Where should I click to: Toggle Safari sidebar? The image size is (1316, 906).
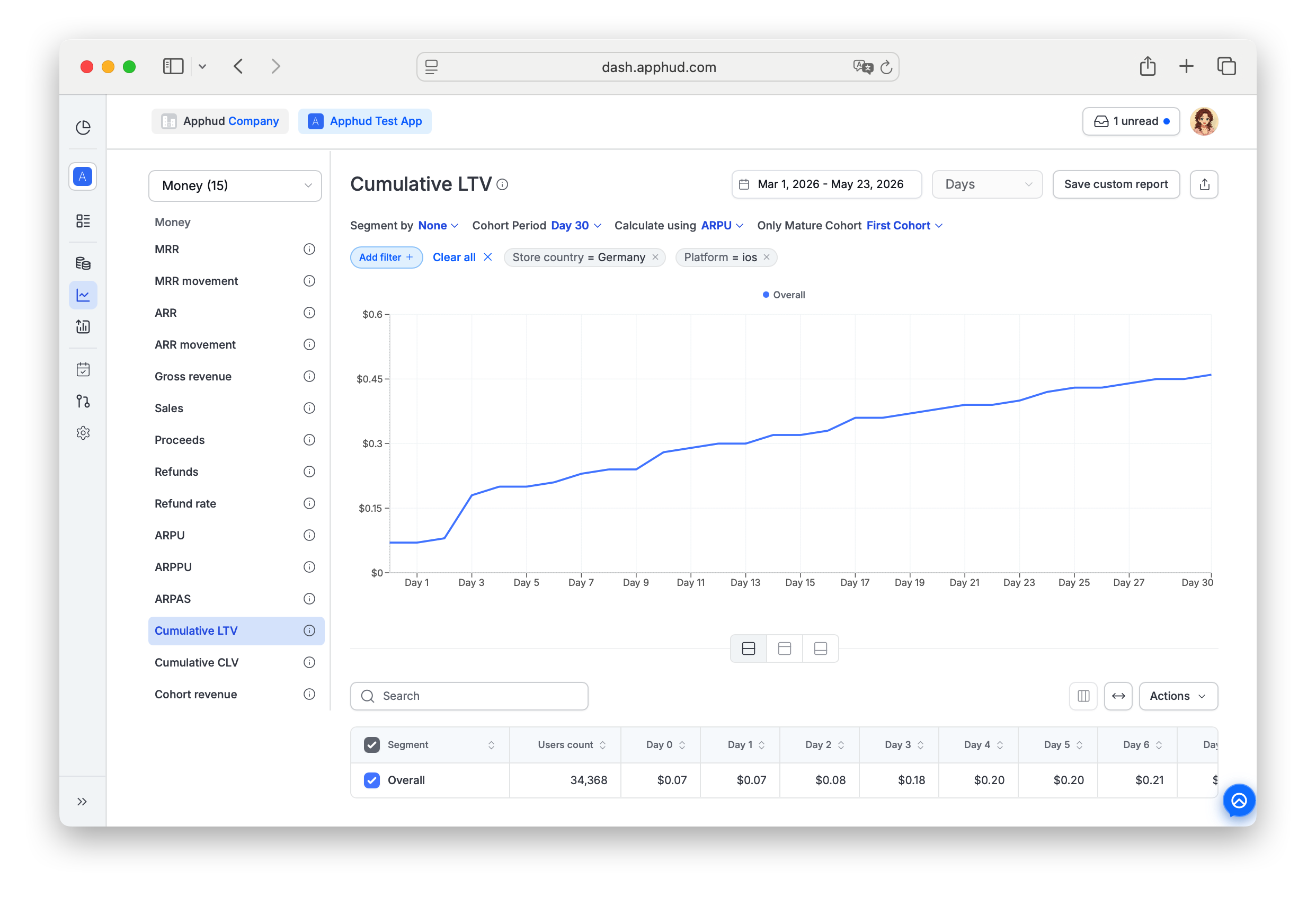click(x=173, y=66)
